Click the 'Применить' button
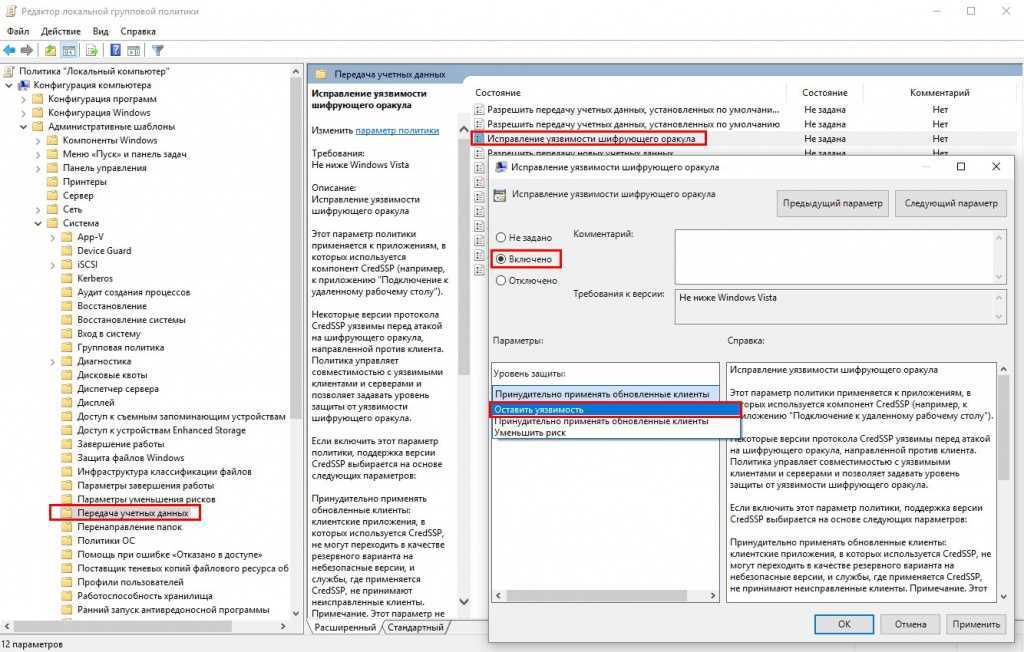This screenshot has height=652, width=1024. [975, 624]
